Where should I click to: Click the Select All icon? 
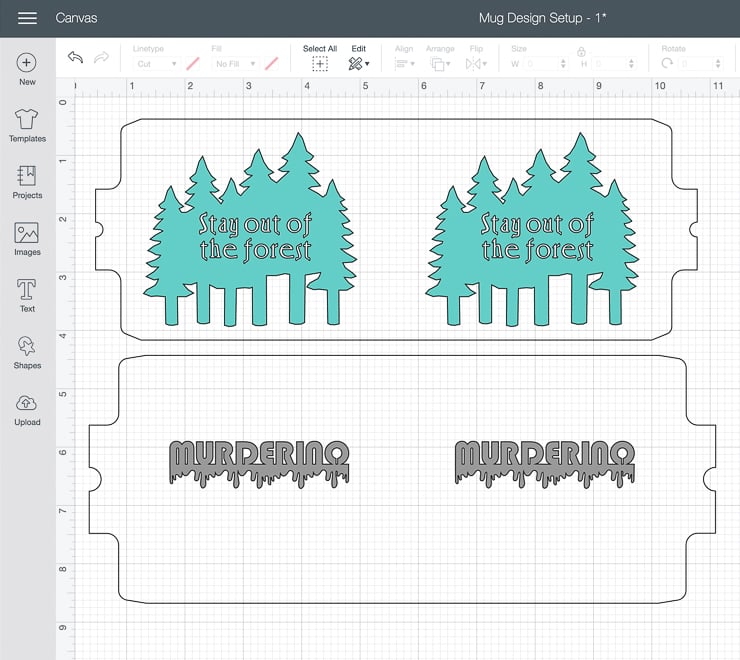(320, 64)
